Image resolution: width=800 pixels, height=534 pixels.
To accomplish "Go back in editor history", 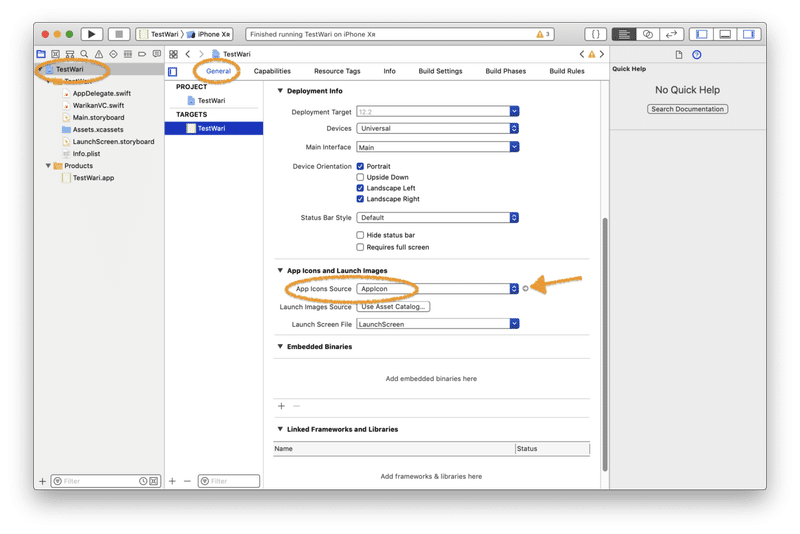I will (x=188, y=54).
